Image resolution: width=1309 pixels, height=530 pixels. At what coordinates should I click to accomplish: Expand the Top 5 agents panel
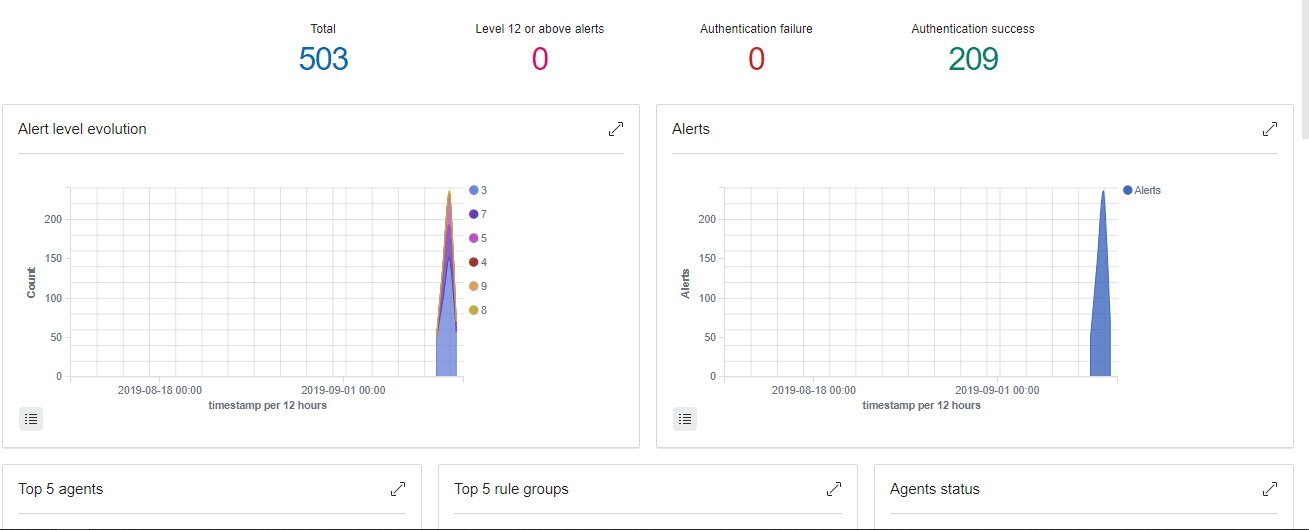[x=398, y=489]
